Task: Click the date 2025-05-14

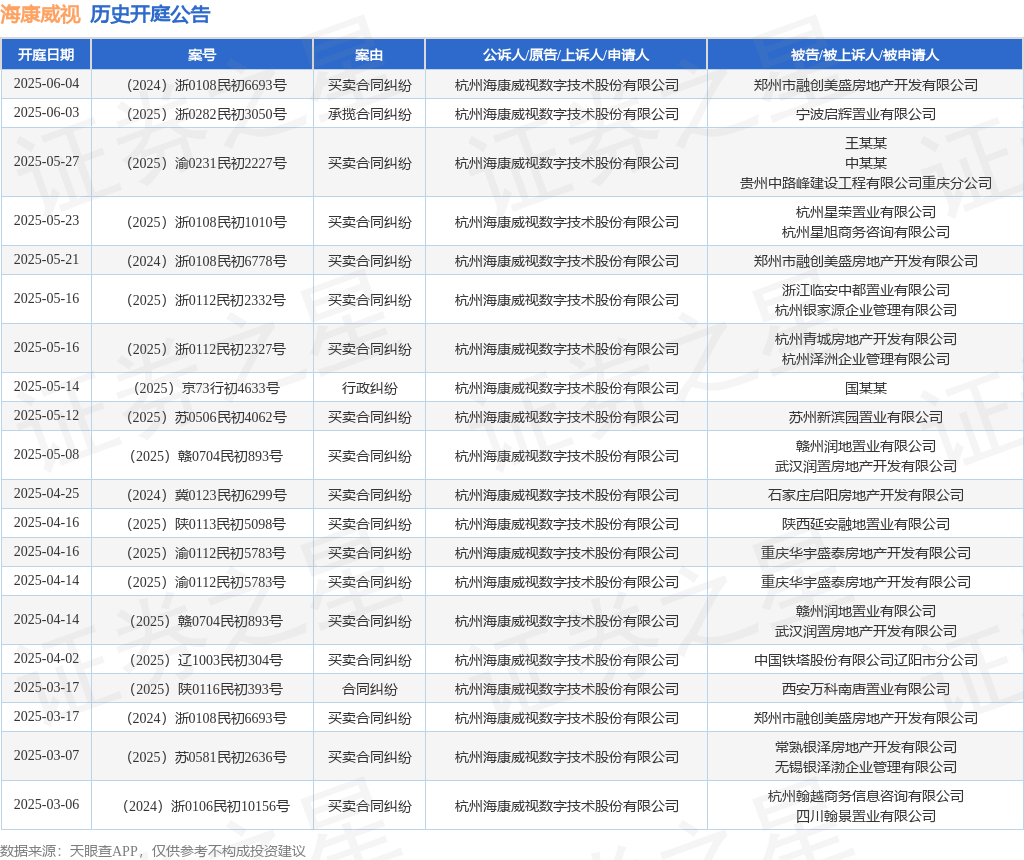Action: point(46,387)
